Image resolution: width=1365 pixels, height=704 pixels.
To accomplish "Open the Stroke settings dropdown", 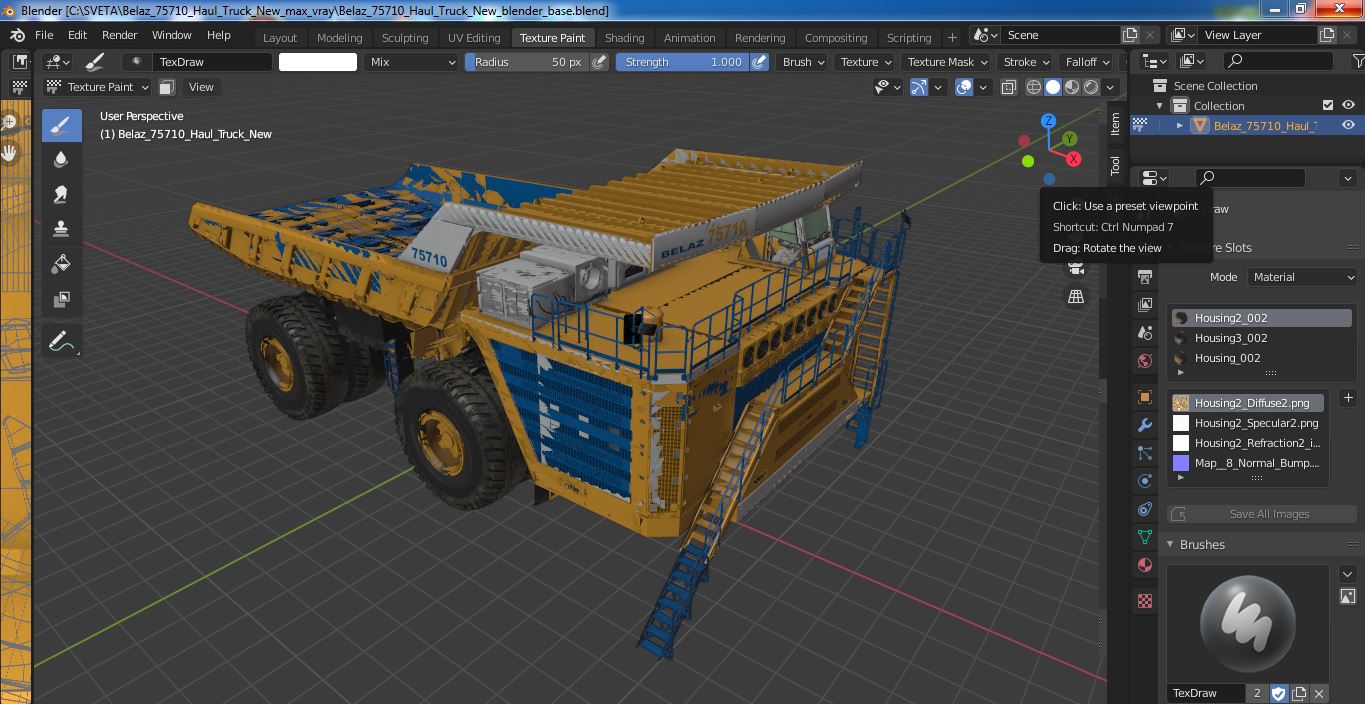I will 1026,62.
